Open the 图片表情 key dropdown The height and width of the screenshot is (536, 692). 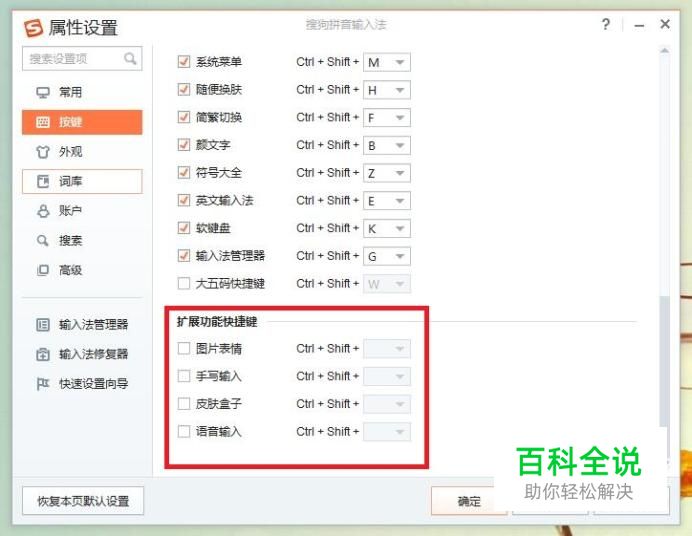(x=387, y=349)
